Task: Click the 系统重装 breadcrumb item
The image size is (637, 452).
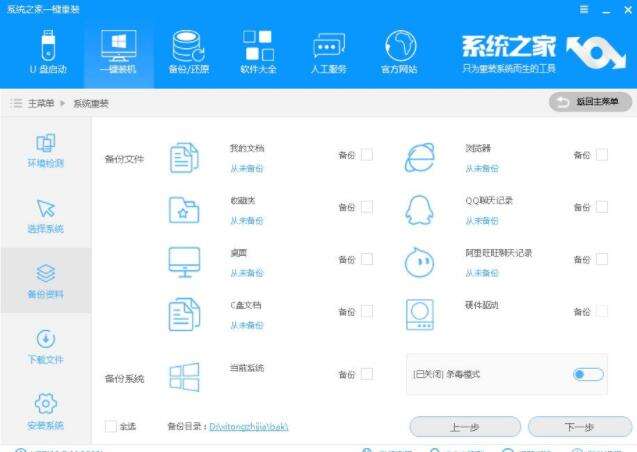Action: tap(91, 104)
